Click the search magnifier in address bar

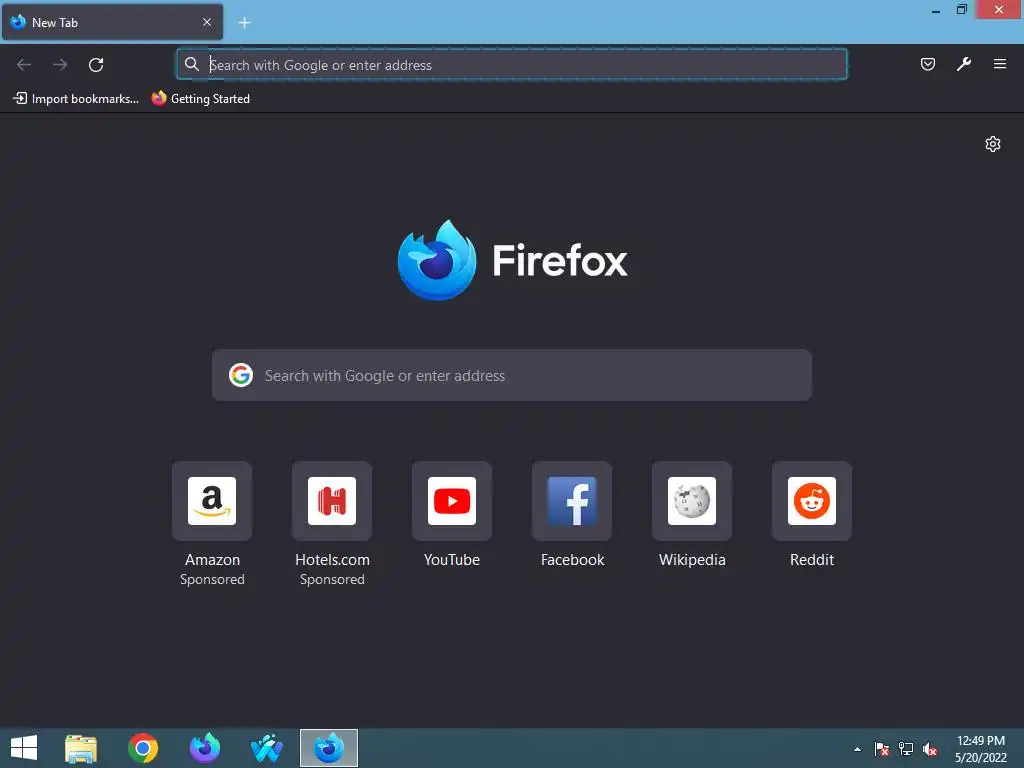[191, 64]
